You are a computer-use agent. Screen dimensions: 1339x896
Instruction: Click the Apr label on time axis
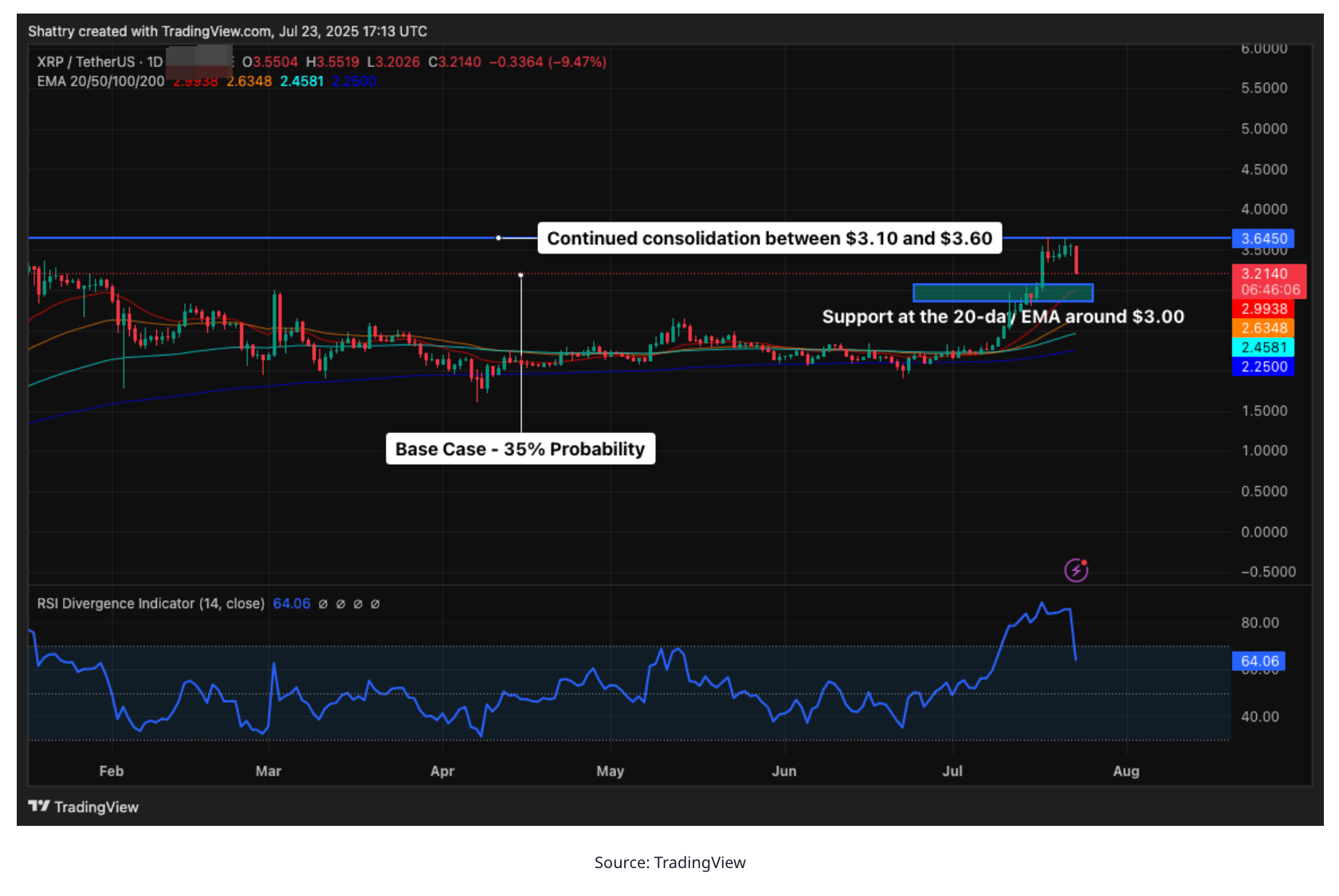(x=442, y=771)
